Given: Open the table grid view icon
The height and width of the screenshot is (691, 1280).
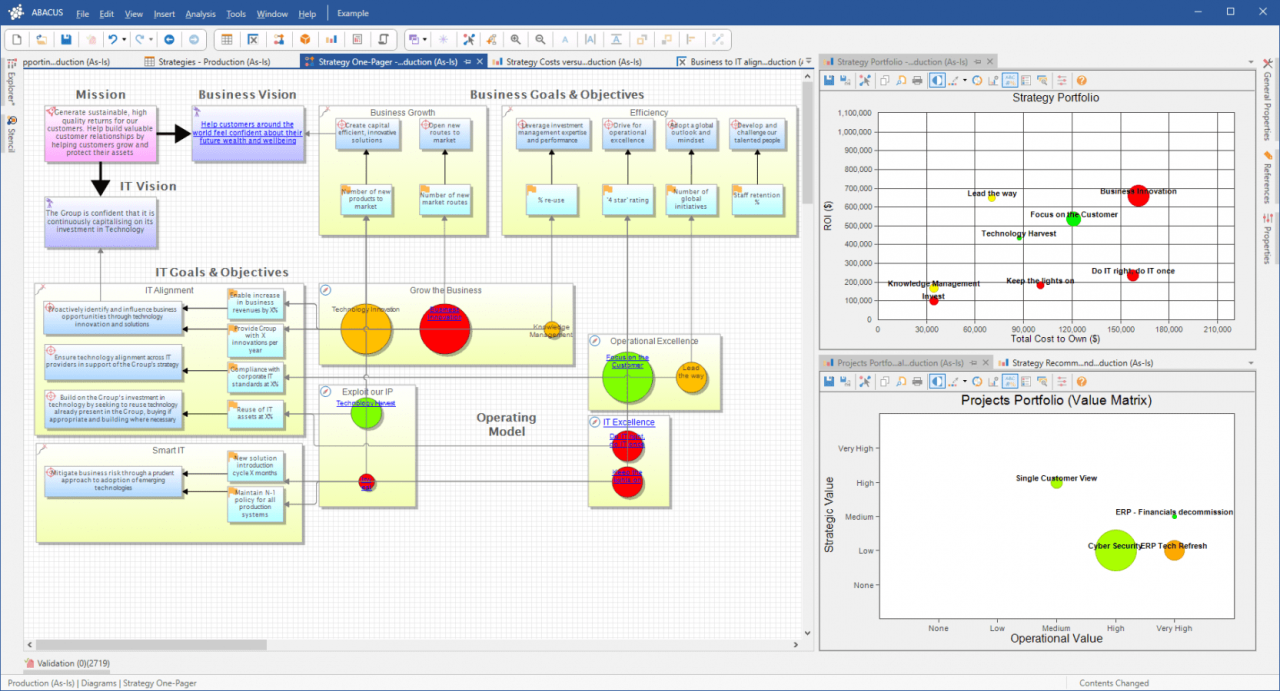Looking at the screenshot, I should (227, 39).
